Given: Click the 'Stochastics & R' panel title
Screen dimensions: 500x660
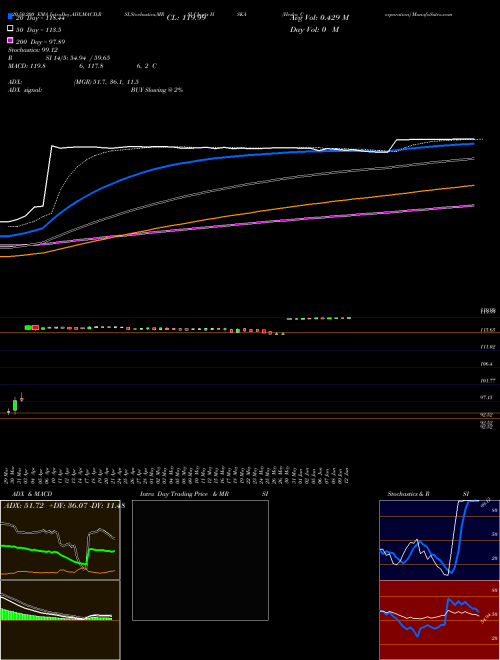Looking at the screenshot, I should (x=409, y=494).
